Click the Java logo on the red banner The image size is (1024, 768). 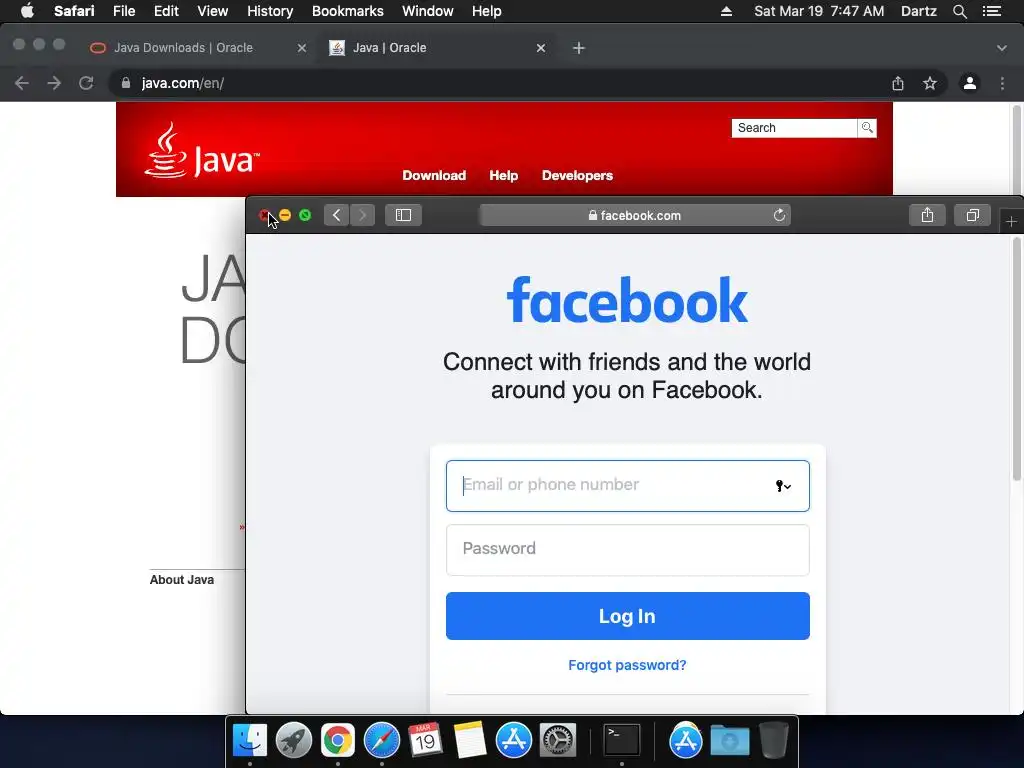click(x=202, y=151)
